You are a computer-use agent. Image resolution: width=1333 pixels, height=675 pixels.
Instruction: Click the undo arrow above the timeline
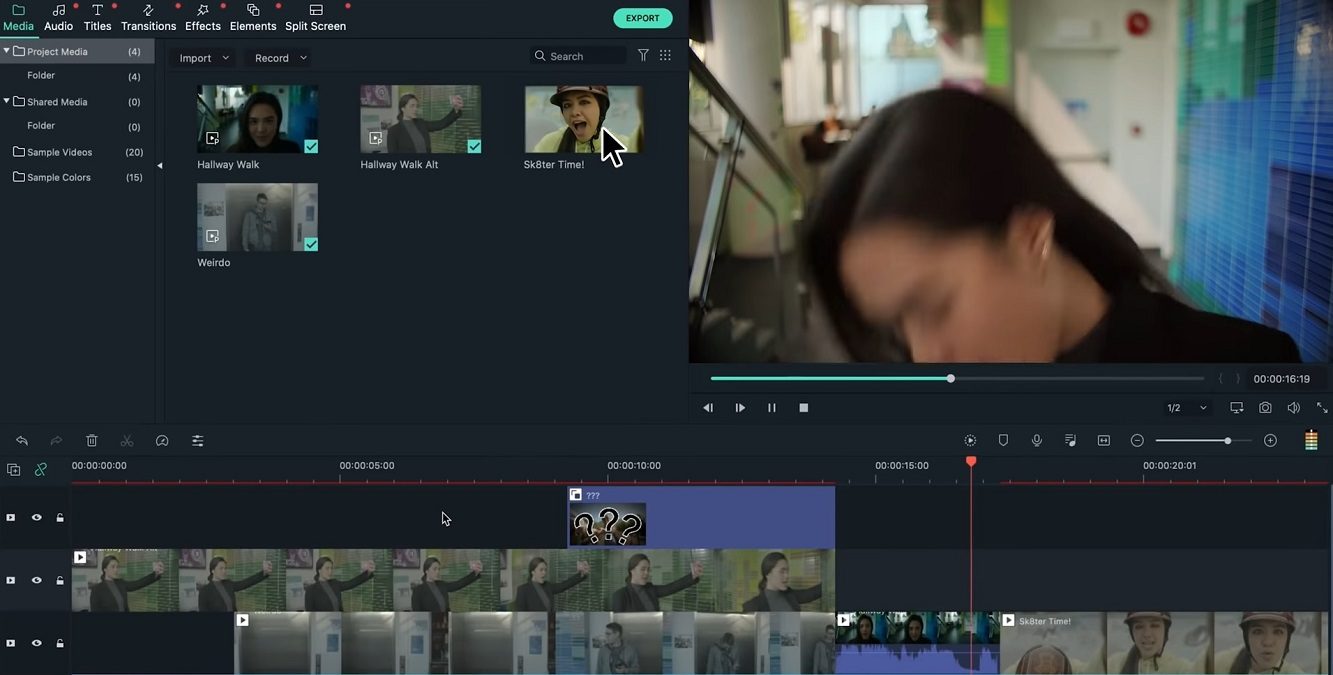(22, 440)
